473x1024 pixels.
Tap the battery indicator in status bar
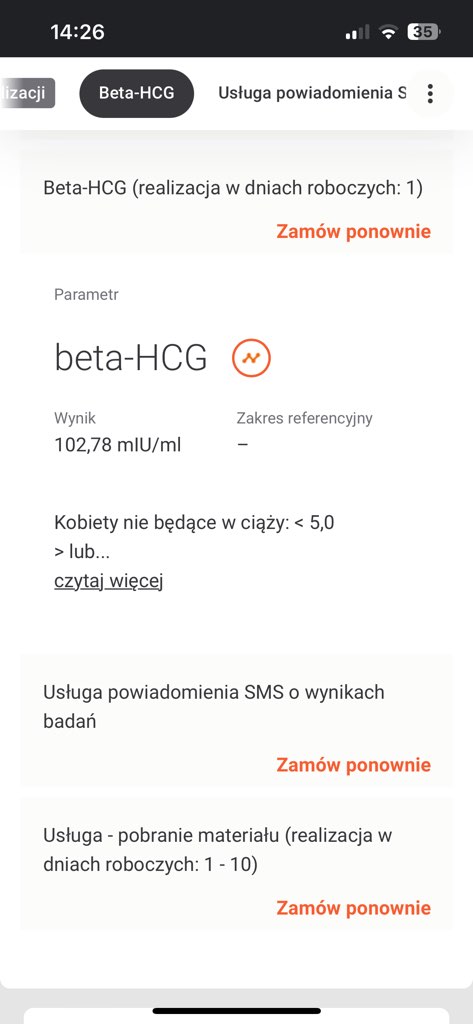425,31
